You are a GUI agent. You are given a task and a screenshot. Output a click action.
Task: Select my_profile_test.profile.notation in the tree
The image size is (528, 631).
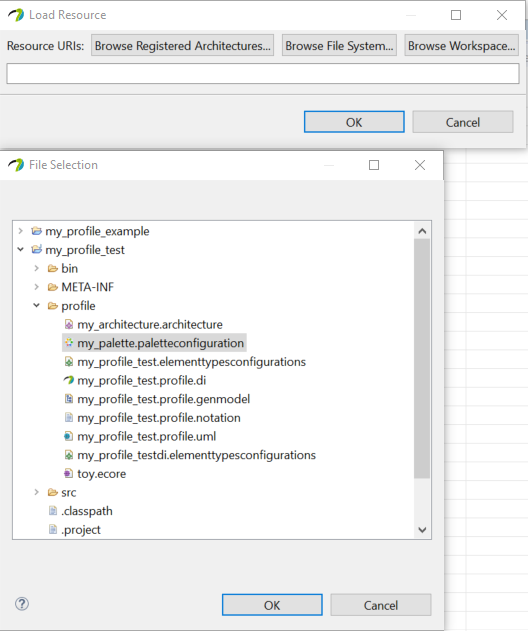[x=159, y=418]
